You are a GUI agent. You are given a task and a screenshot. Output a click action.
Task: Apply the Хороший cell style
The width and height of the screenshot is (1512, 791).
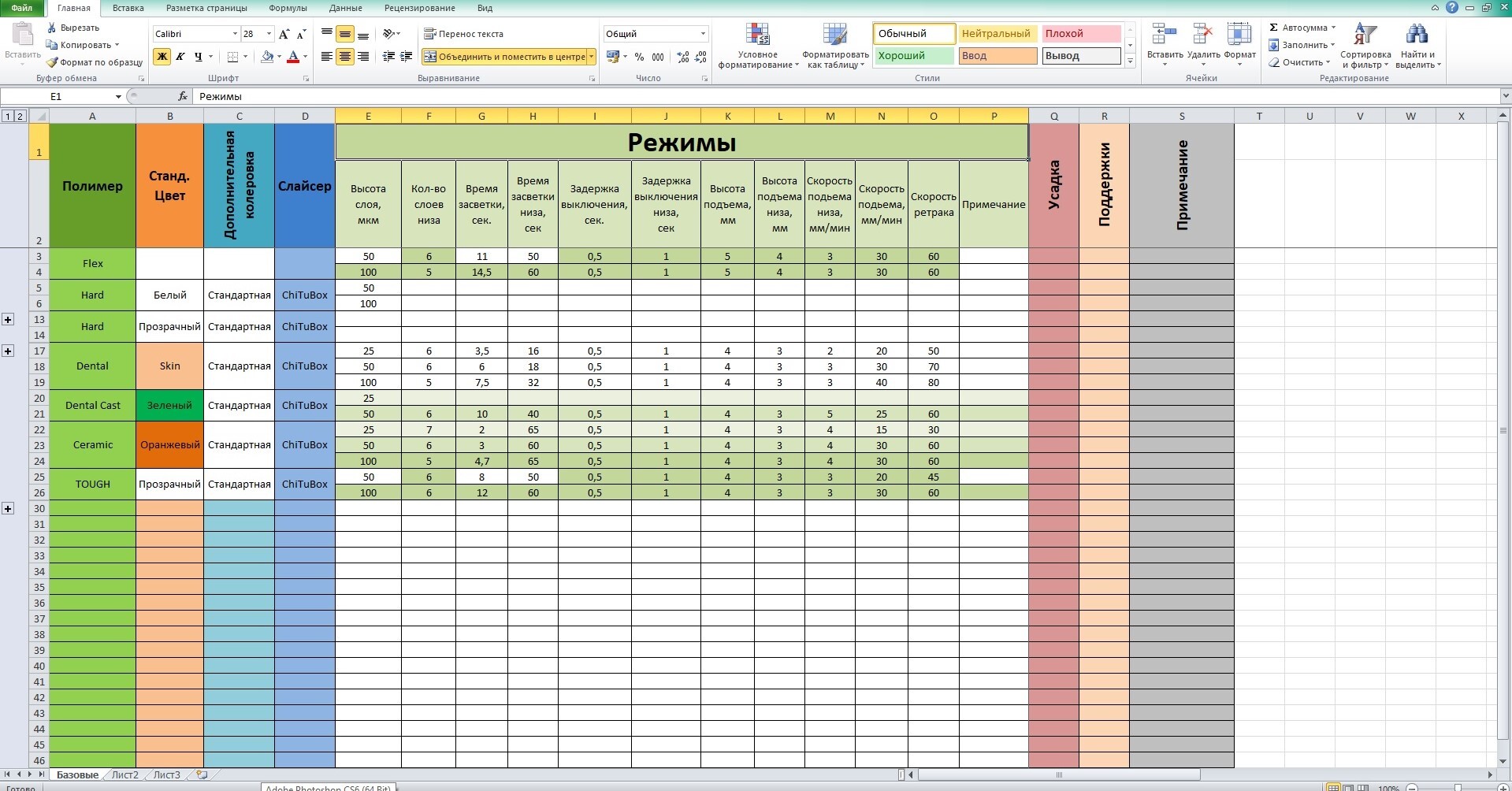[914, 56]
